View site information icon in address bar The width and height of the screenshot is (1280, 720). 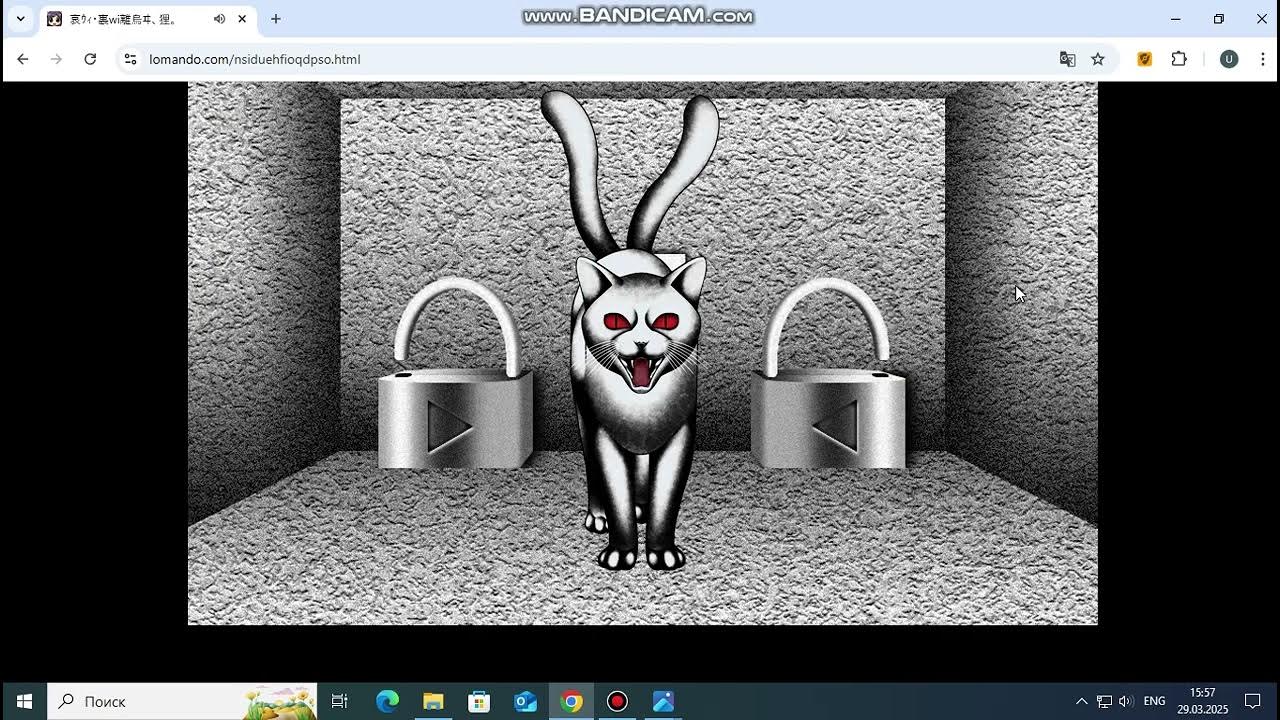[130, 59]
